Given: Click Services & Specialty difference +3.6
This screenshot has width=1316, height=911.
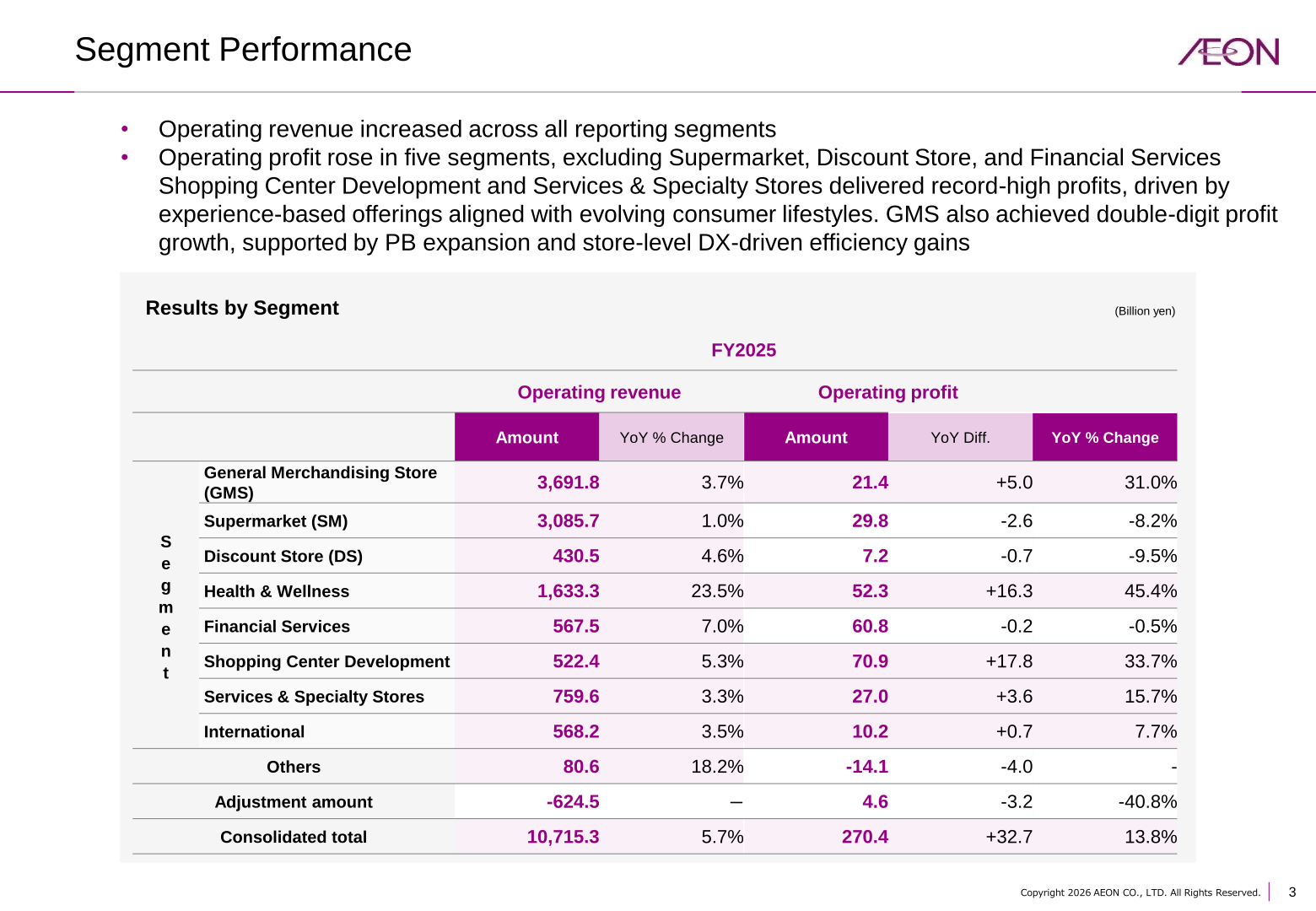Looking at the screenshot, I should click(1014, 697).
